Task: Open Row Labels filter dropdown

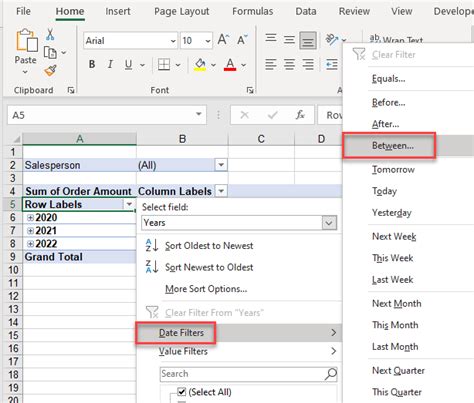Action: (129, 204)
